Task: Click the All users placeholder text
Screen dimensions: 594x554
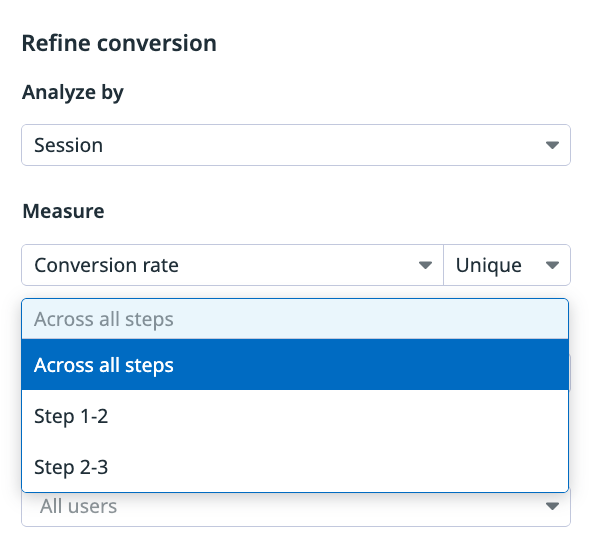Action: click(x=79, y=506)
